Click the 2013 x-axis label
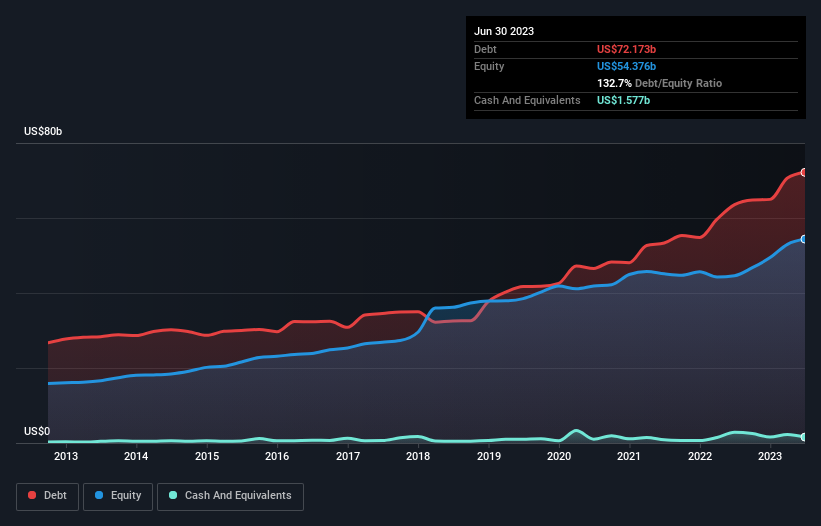Viewport: 821px width, 526px height. click(66, 456)
